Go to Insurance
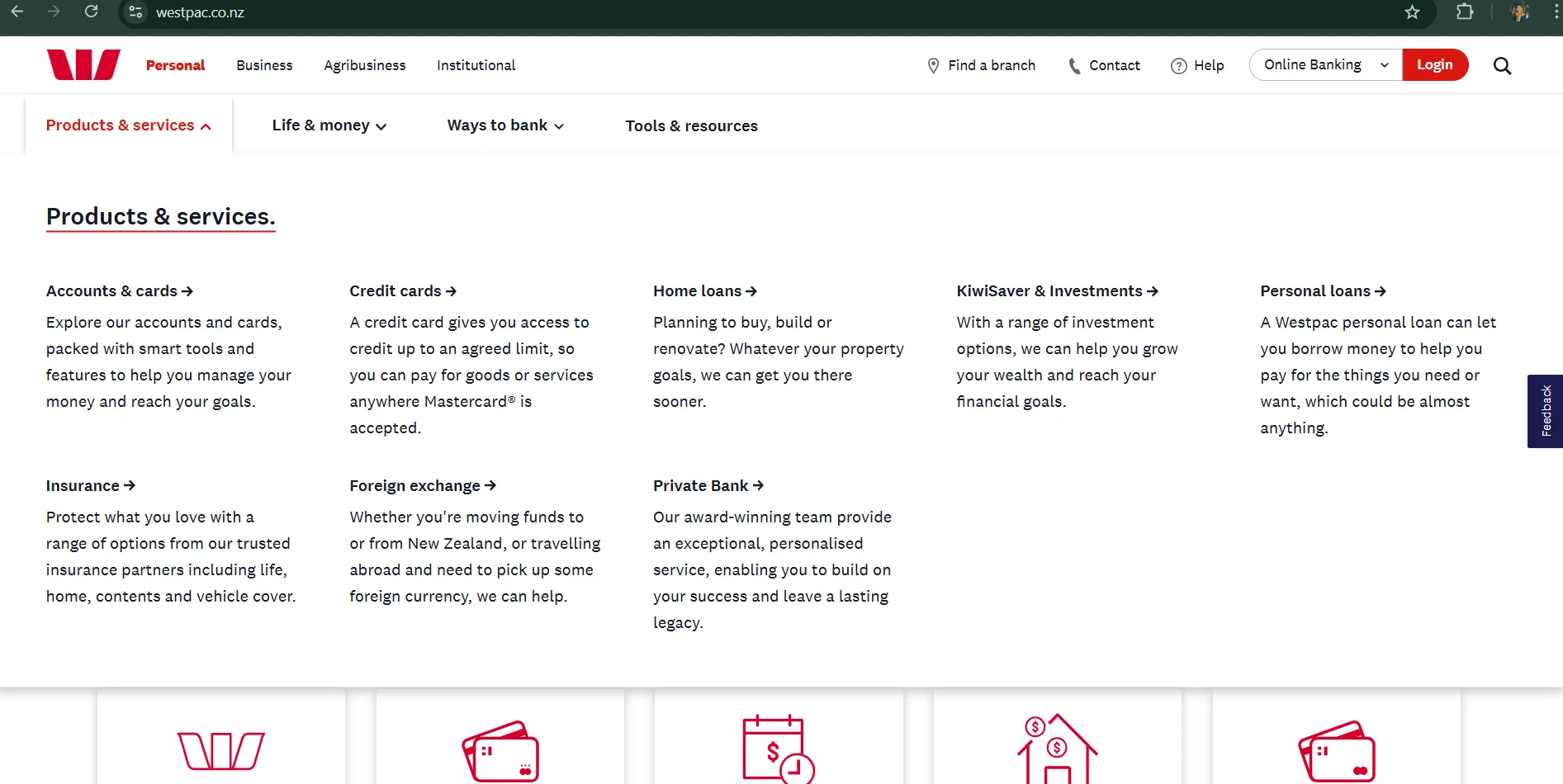1563x784 pixels. click(x=91, y=486)
